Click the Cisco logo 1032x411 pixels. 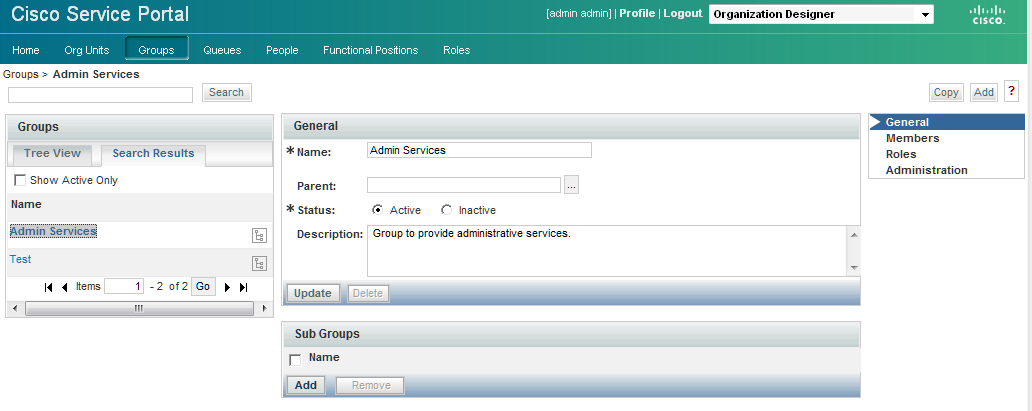(x=989, y=14)
